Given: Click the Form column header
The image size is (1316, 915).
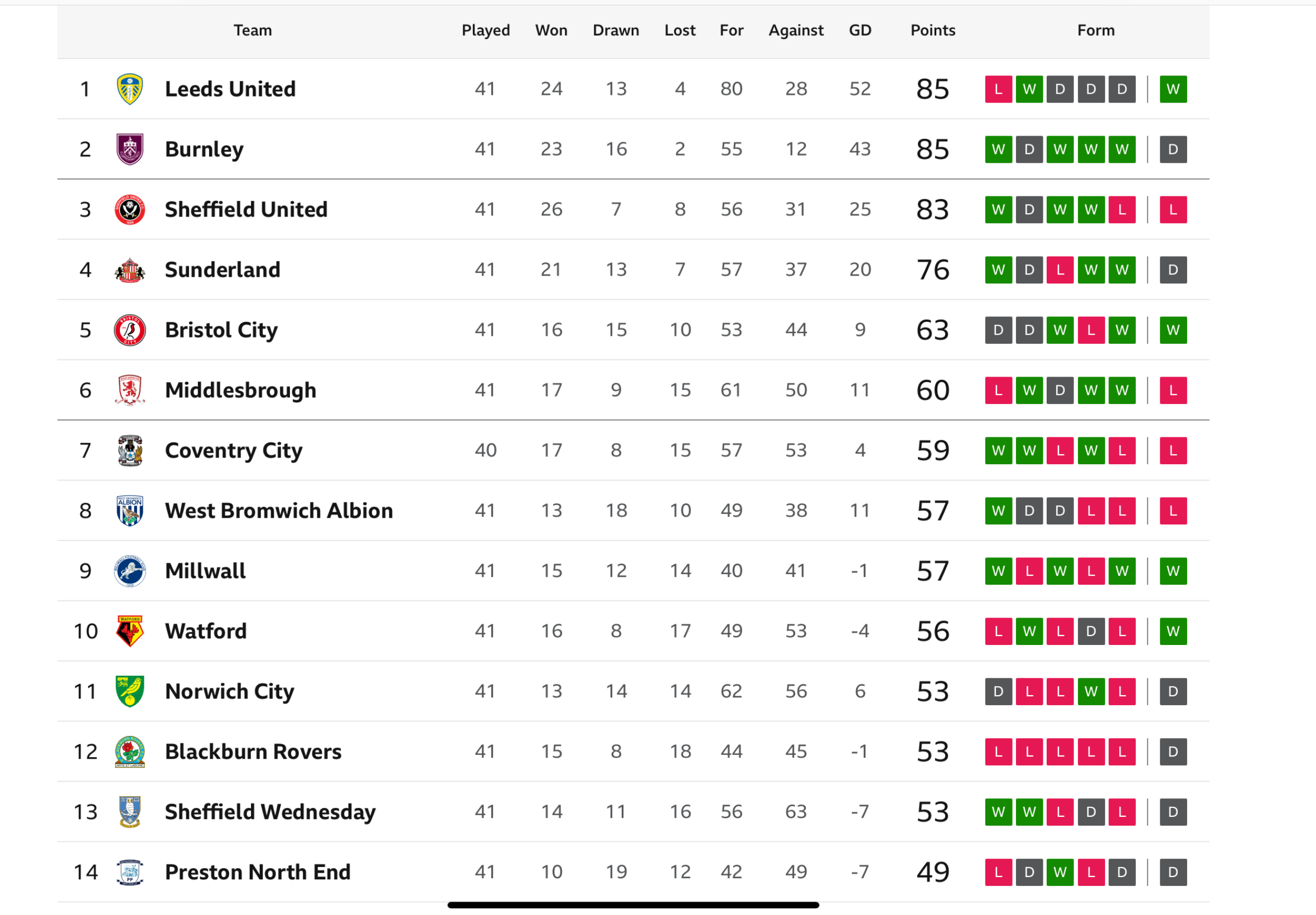Looking at the screenshot, I should 1095,30.
